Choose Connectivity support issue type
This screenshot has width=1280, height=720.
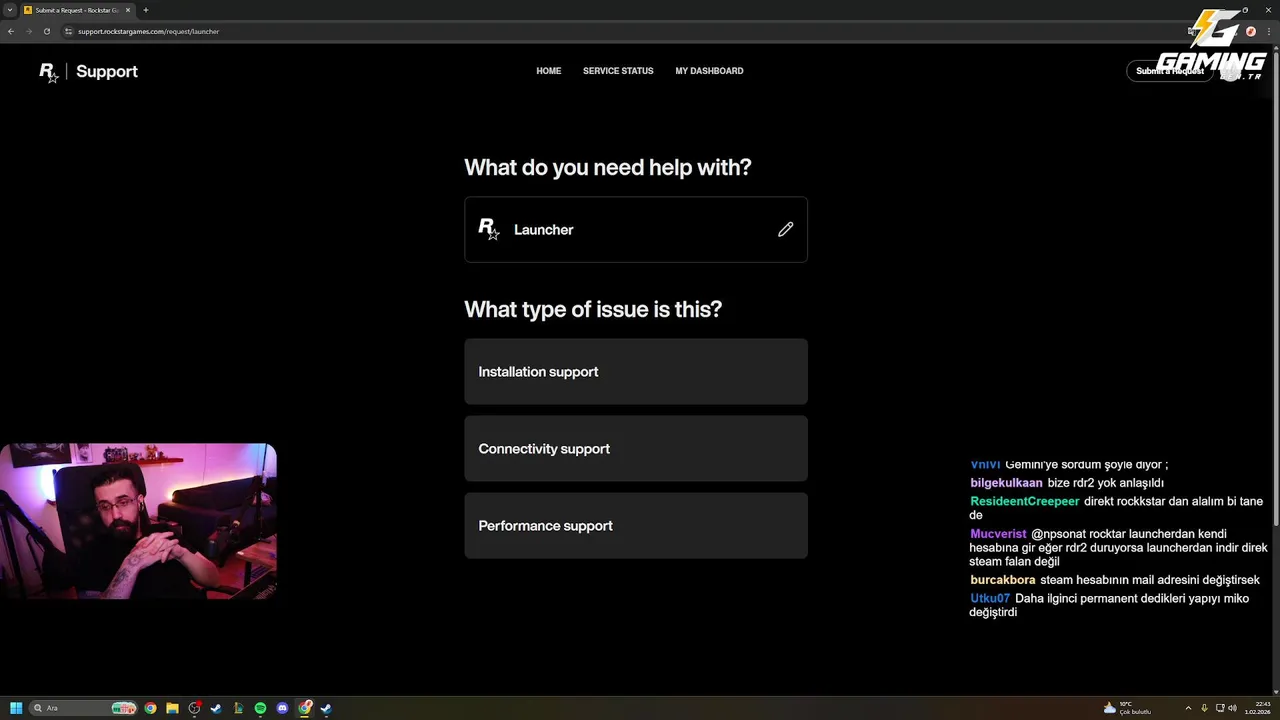(636, 448)
